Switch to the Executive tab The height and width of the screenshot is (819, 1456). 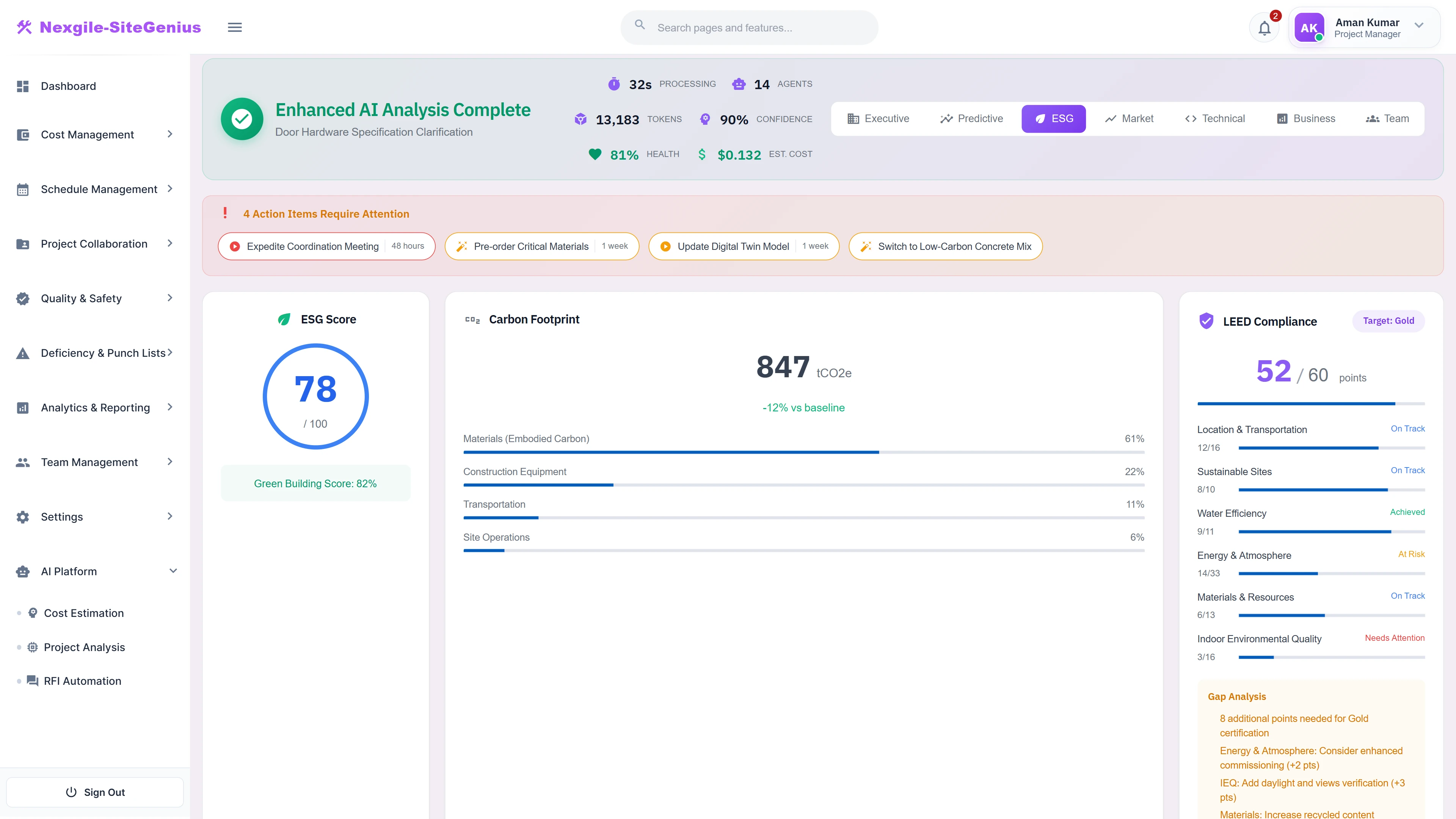tap(878, 119)
